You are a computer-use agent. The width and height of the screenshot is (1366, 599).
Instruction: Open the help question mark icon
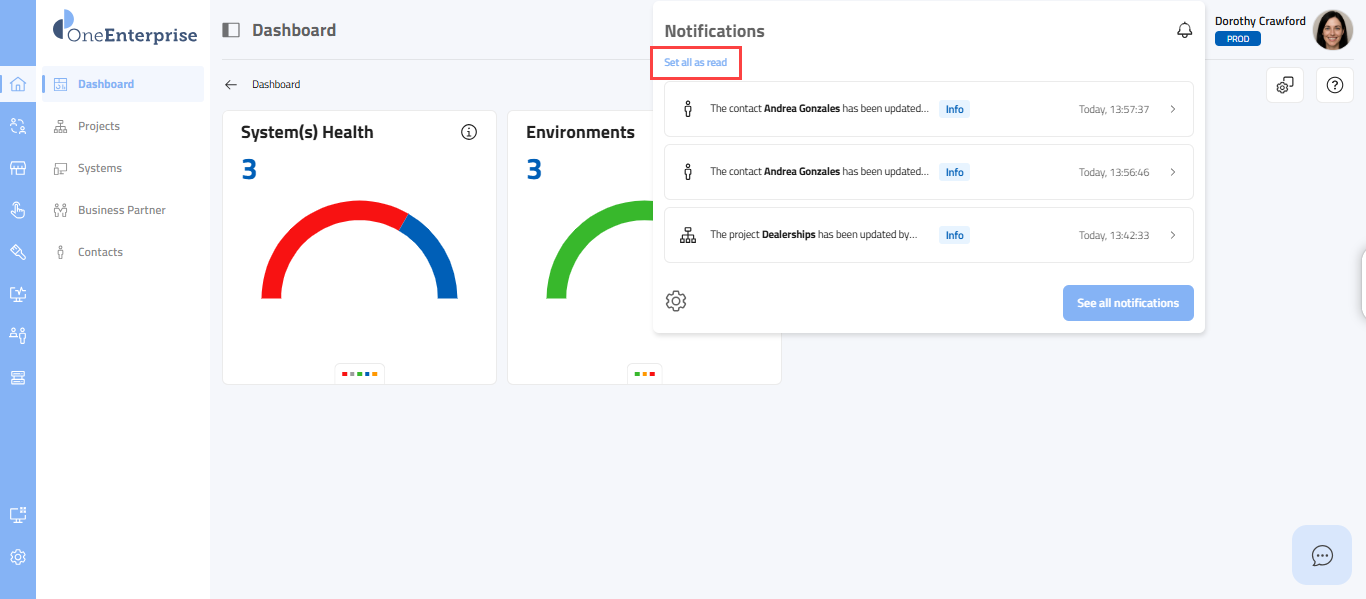point(1334,86)
